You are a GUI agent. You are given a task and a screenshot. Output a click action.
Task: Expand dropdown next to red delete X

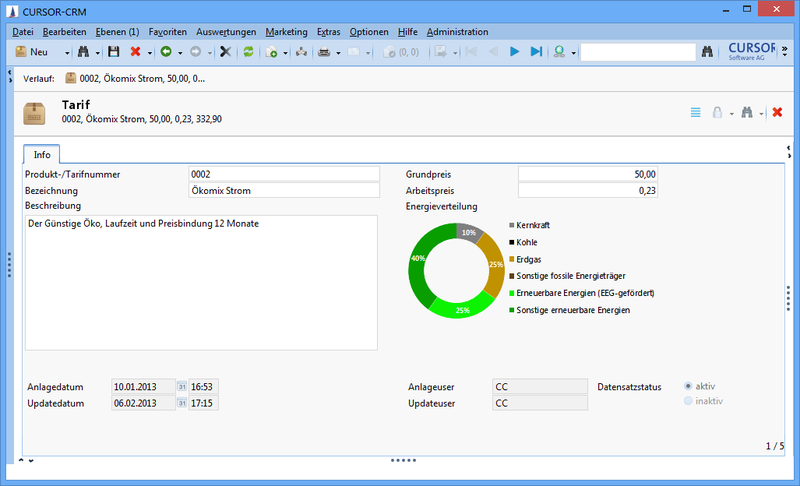[x=150, y=51]
